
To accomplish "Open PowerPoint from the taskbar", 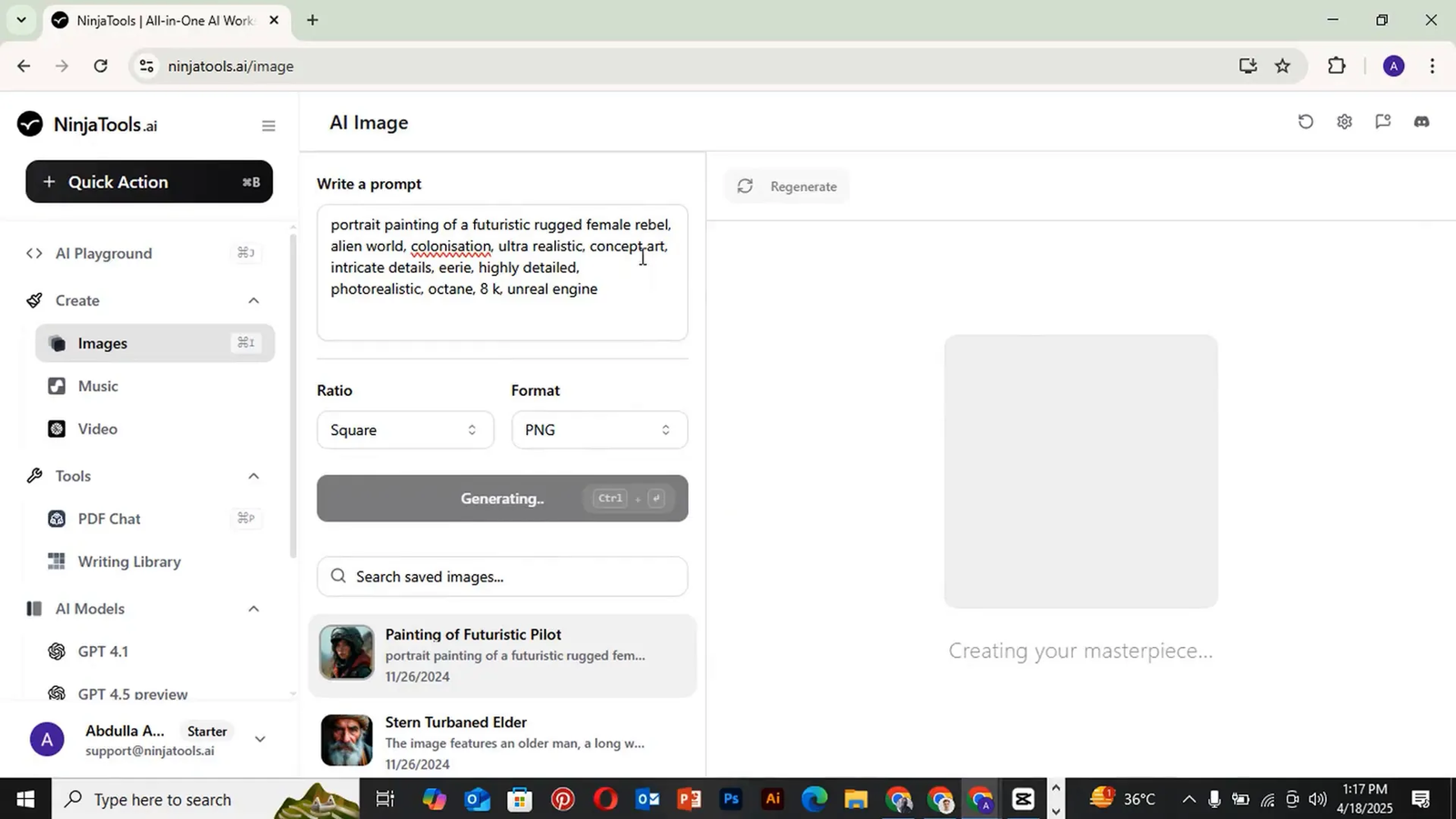I will pyautogui.click(x=689, y=800).
